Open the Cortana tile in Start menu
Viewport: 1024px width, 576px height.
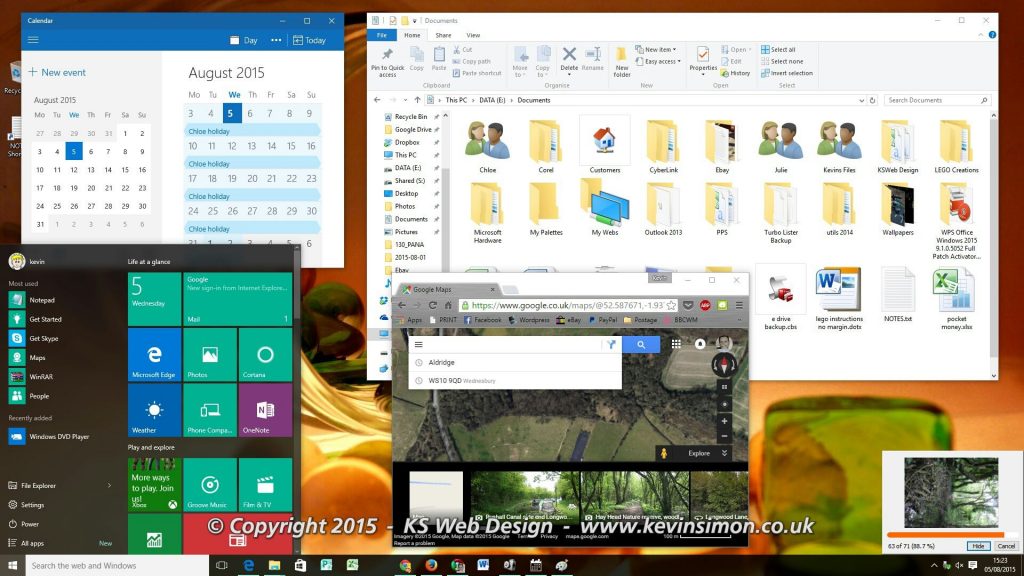click(265, 355)
